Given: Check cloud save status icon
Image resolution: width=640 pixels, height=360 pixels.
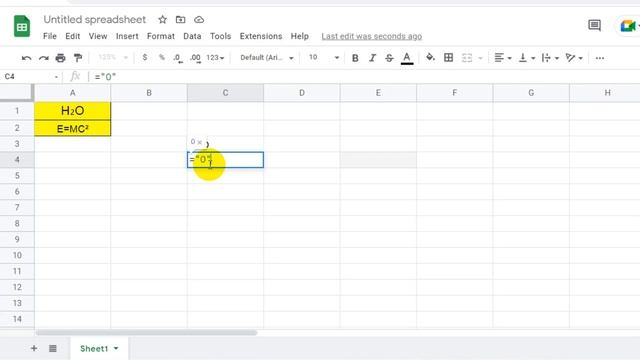Looking at the screenshot, I should [x=199, y=19].
